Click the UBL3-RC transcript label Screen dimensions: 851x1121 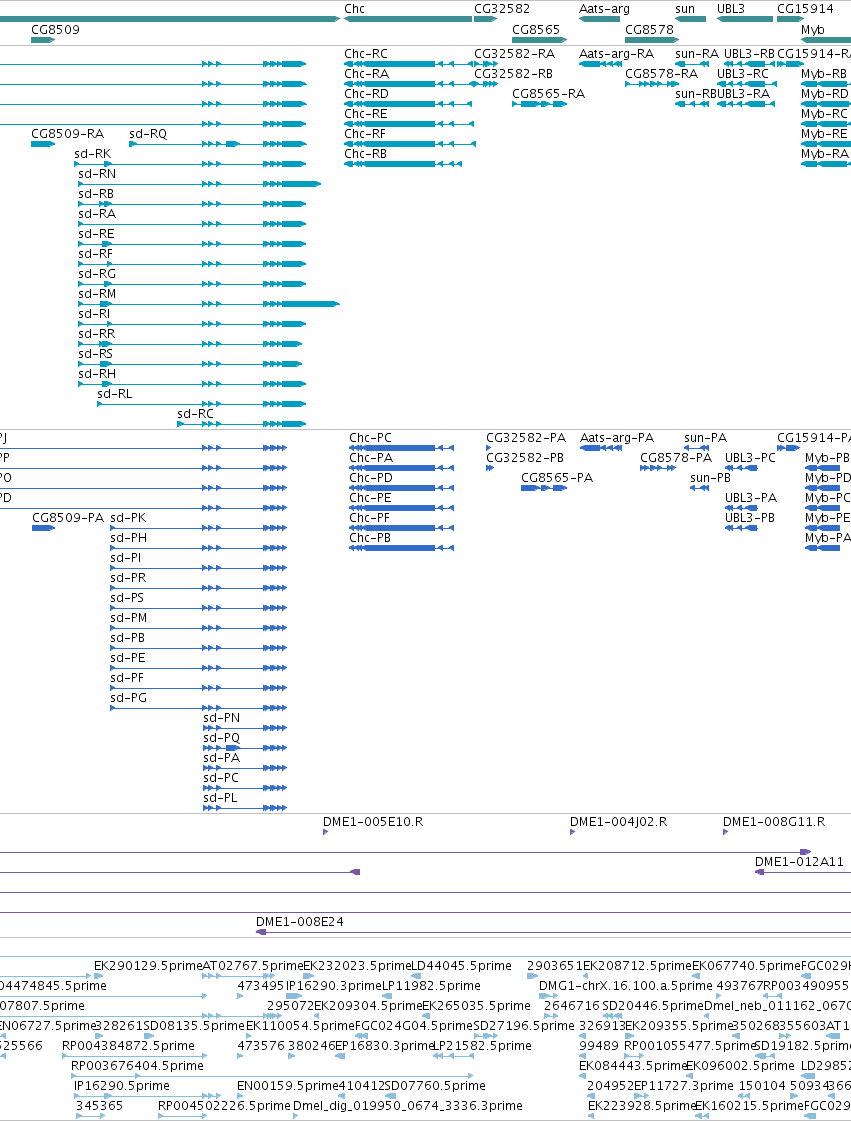(x=743, y=74)
